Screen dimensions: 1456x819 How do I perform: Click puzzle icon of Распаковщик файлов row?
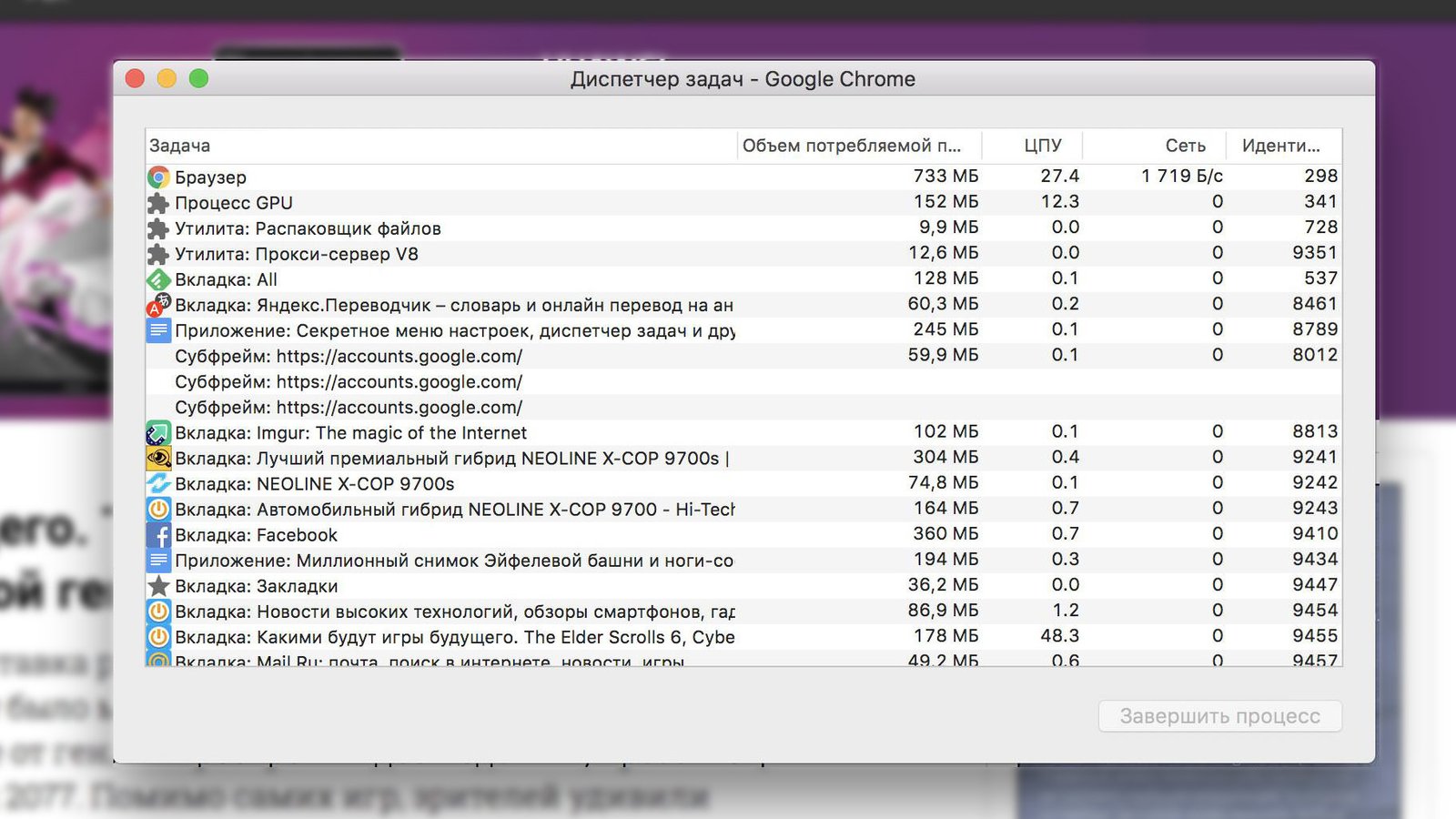[158, 227]
